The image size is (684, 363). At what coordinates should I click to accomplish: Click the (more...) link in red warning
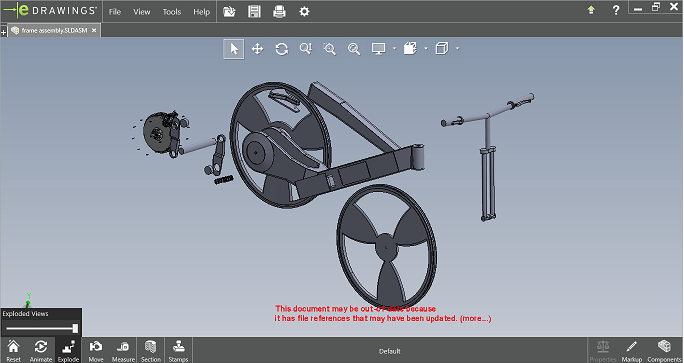(475, 318)
